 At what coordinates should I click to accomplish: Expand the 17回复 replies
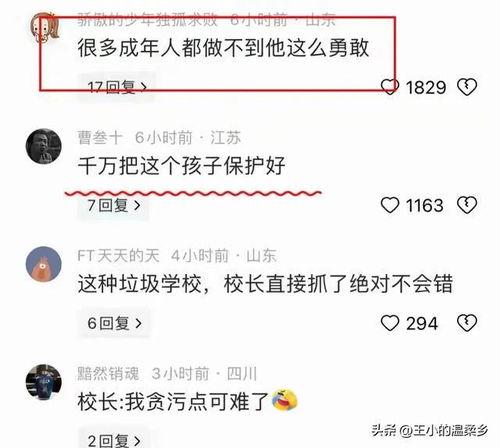click(x=116, y=87)
